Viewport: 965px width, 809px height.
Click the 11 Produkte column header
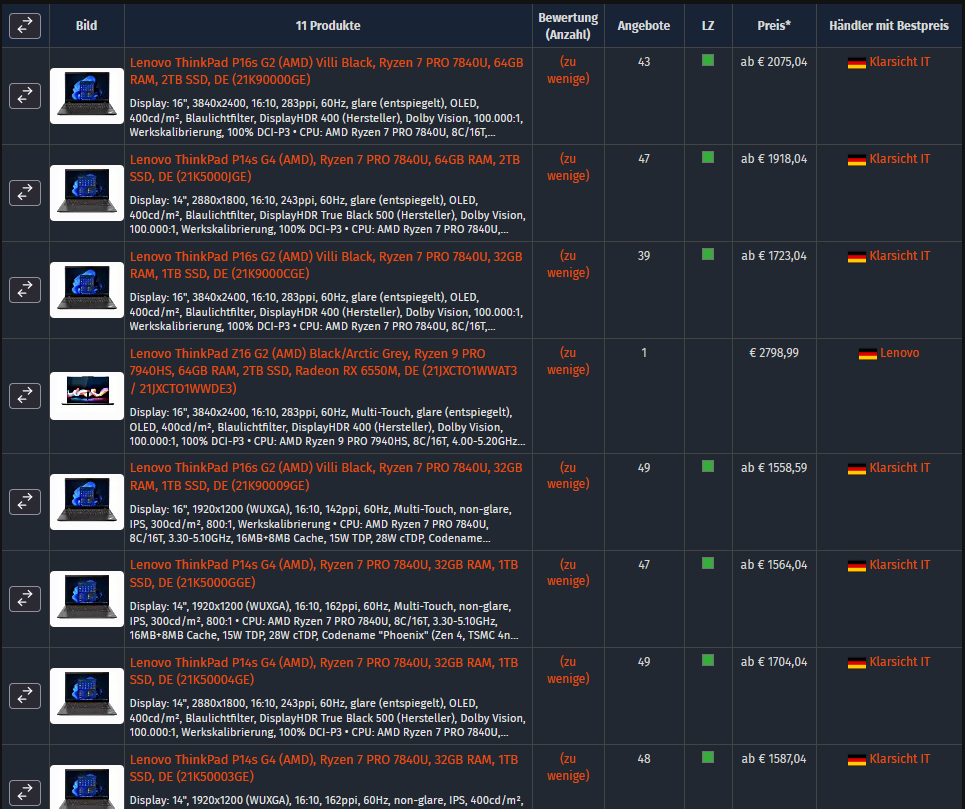[x=328, y=26]
